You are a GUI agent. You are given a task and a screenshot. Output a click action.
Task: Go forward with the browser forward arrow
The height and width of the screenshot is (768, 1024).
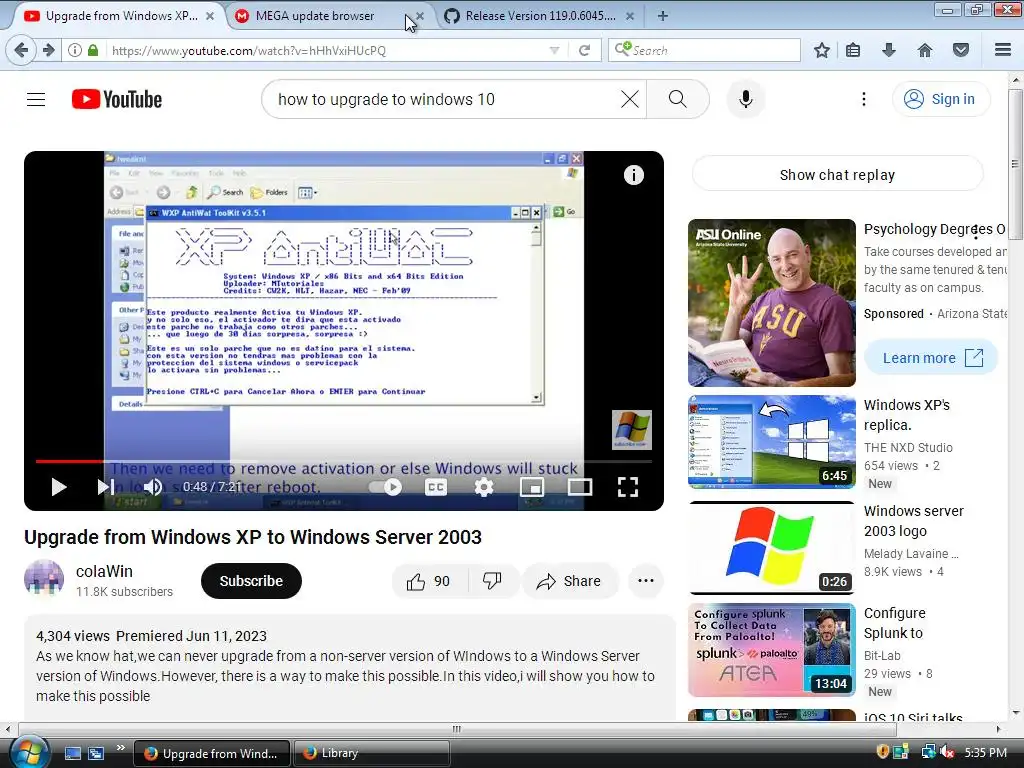click(48, 50)
